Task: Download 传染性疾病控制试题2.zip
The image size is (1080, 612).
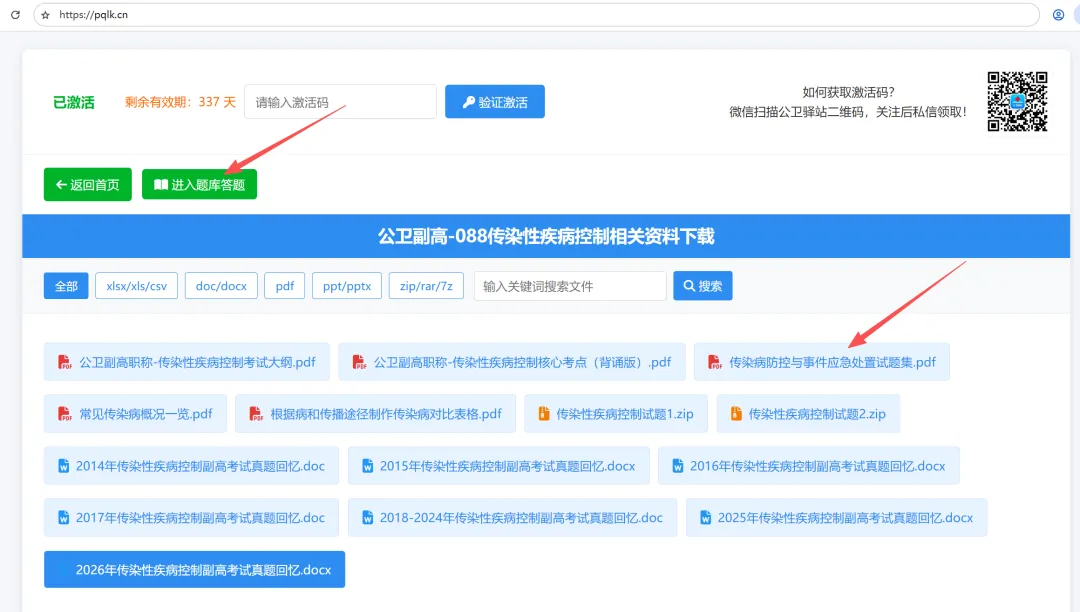Action: click(808, 414)
